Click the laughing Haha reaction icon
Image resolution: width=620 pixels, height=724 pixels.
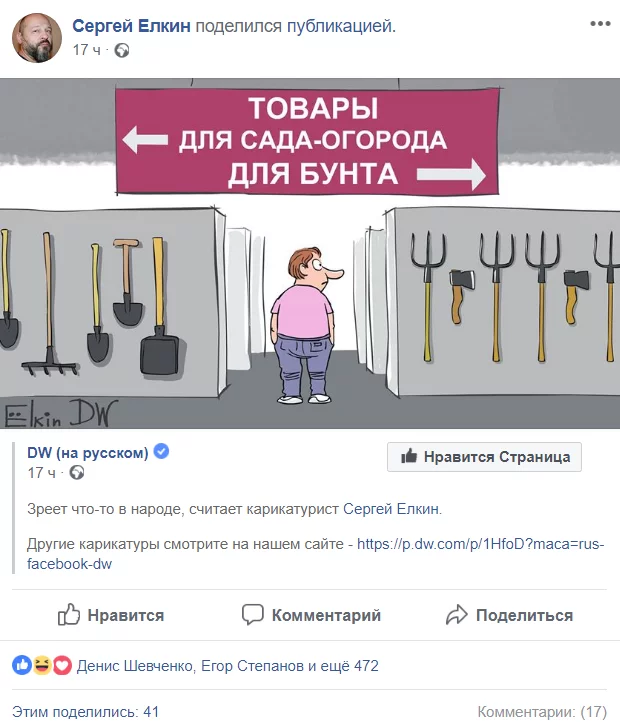(42, 665)
